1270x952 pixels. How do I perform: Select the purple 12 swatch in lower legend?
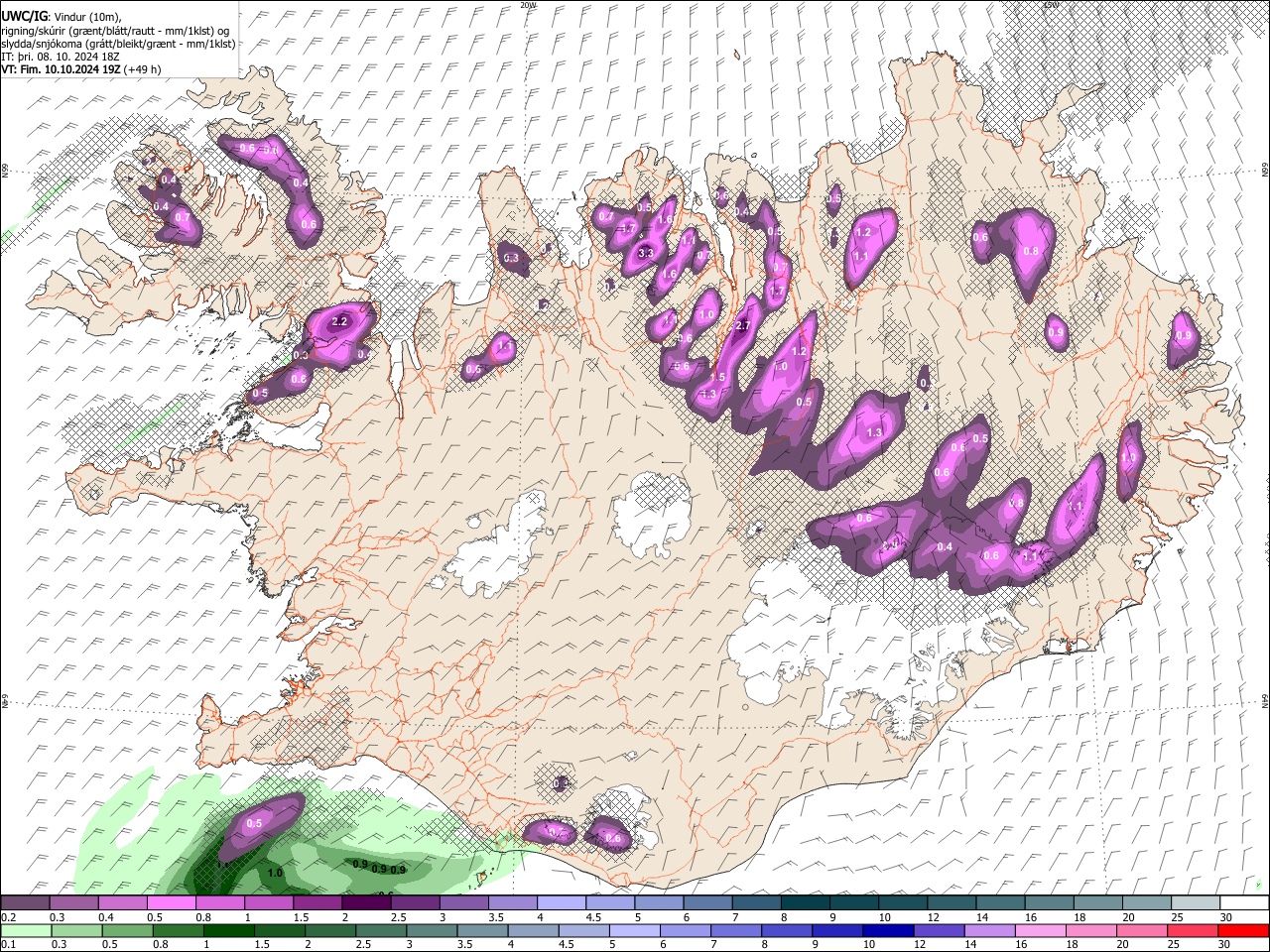[x=939, y=930]
